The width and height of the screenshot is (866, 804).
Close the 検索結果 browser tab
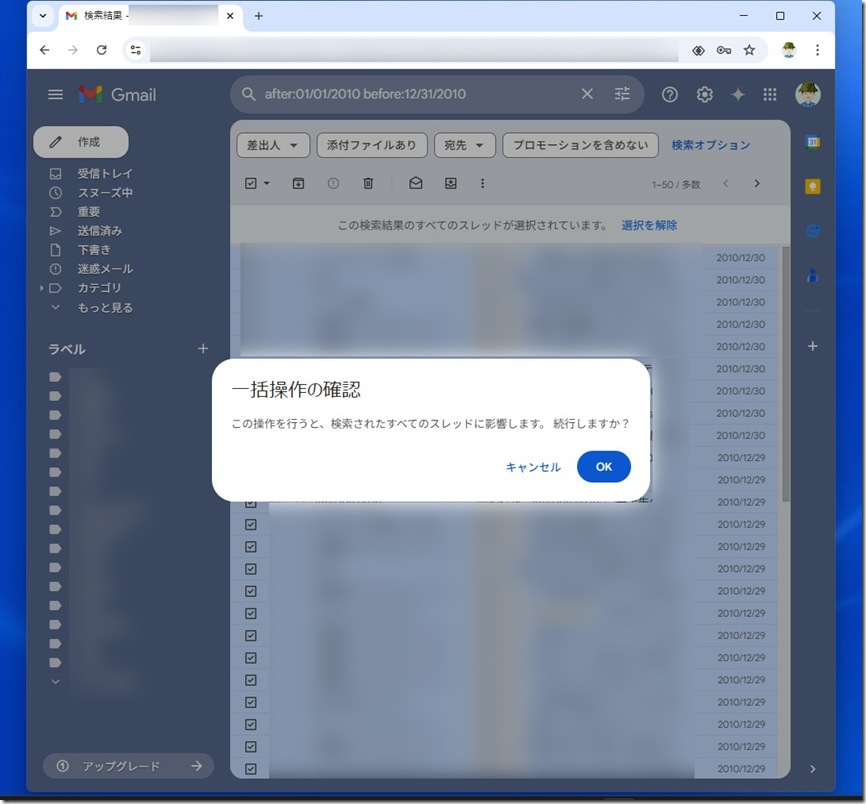point(230,16)
